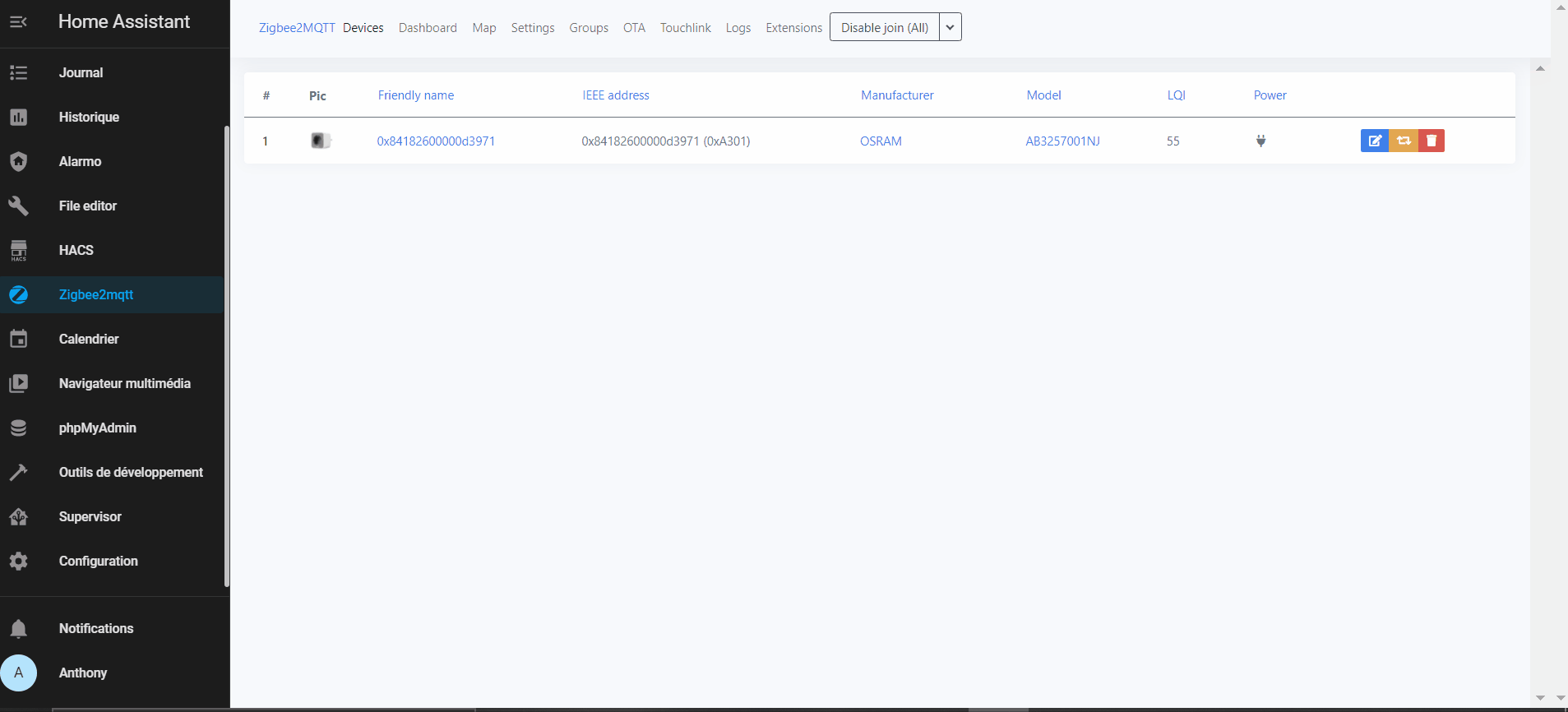This screenshot has height=712, width=1568.
Task: Click the OSRAM device picture thumbnail
Action: 321,141
